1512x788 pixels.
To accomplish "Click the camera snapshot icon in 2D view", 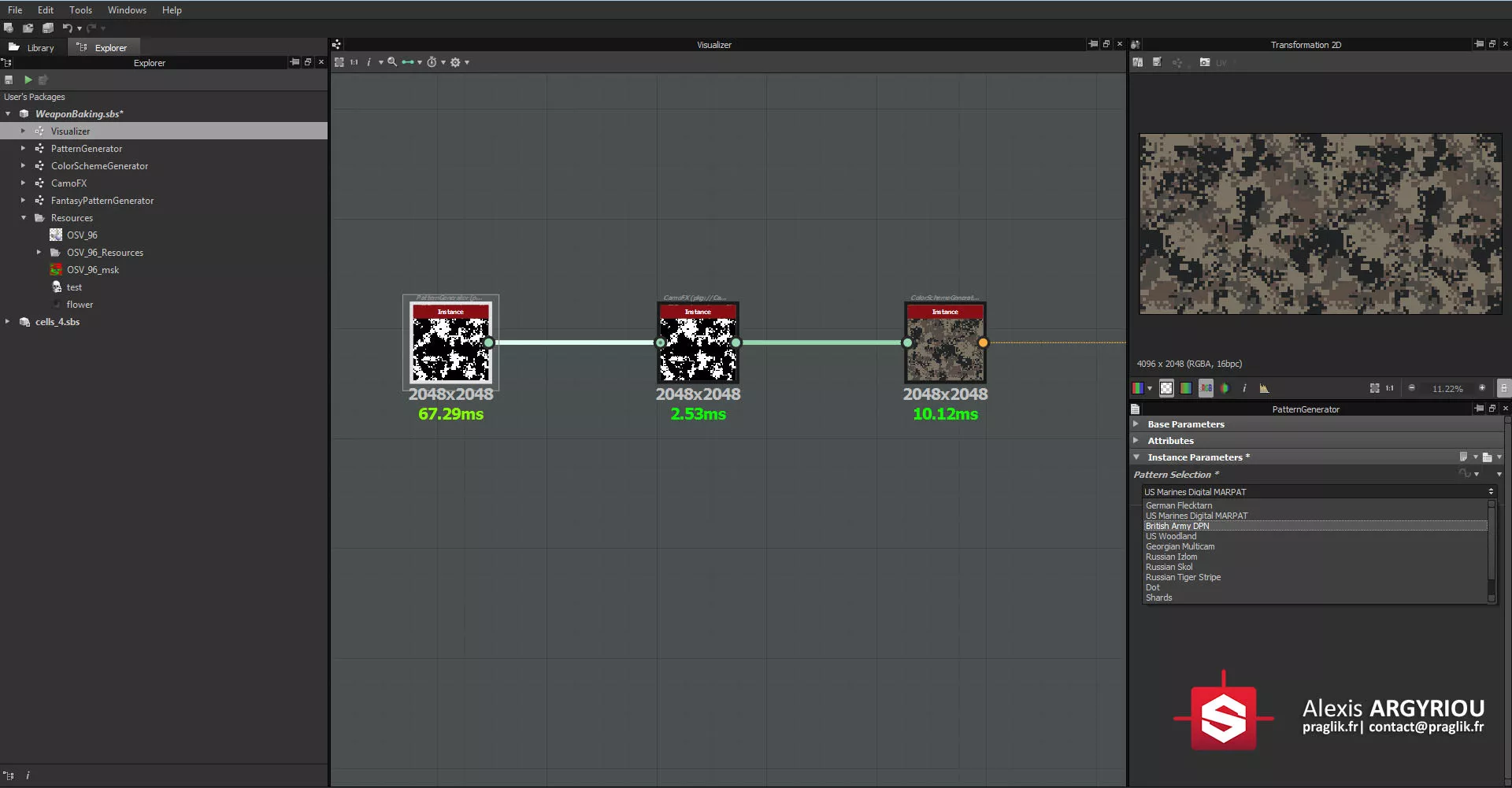I will (1204, 62).
